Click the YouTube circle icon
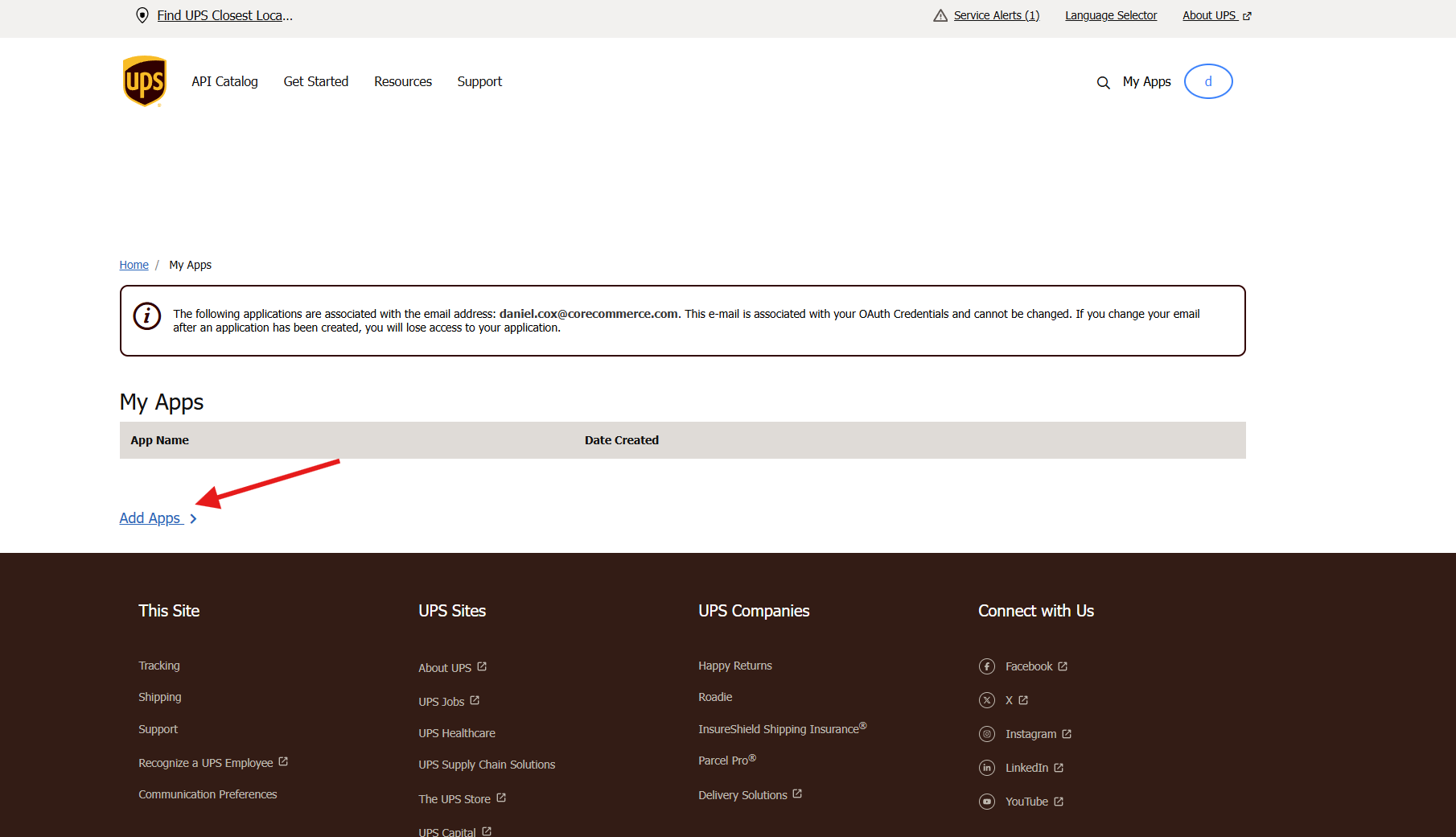Viewport: 1456px width, 837px height. (x=987, y=802)
